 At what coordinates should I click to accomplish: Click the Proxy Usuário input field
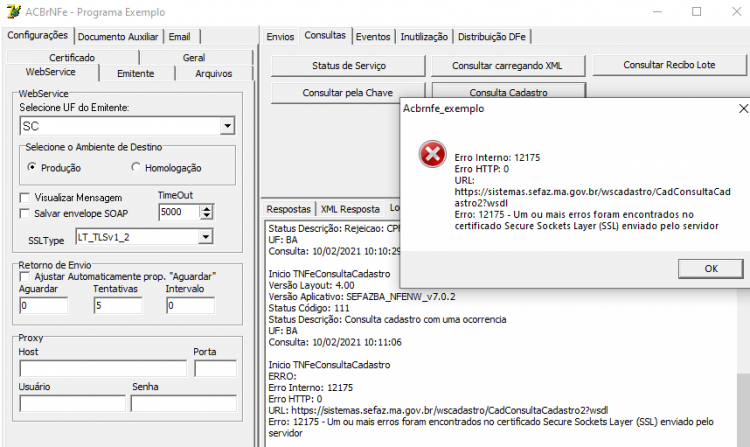point(72,403)
